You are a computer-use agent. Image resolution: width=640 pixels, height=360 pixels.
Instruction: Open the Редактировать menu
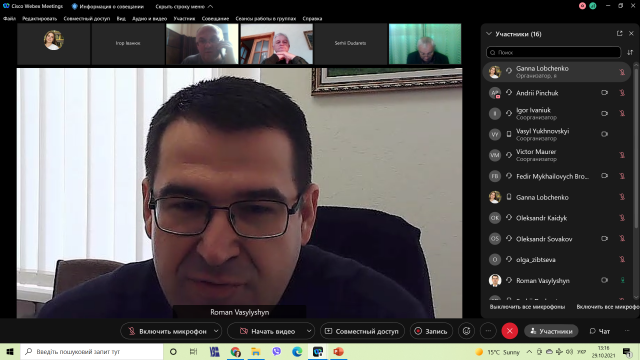(x=39, y=18)
